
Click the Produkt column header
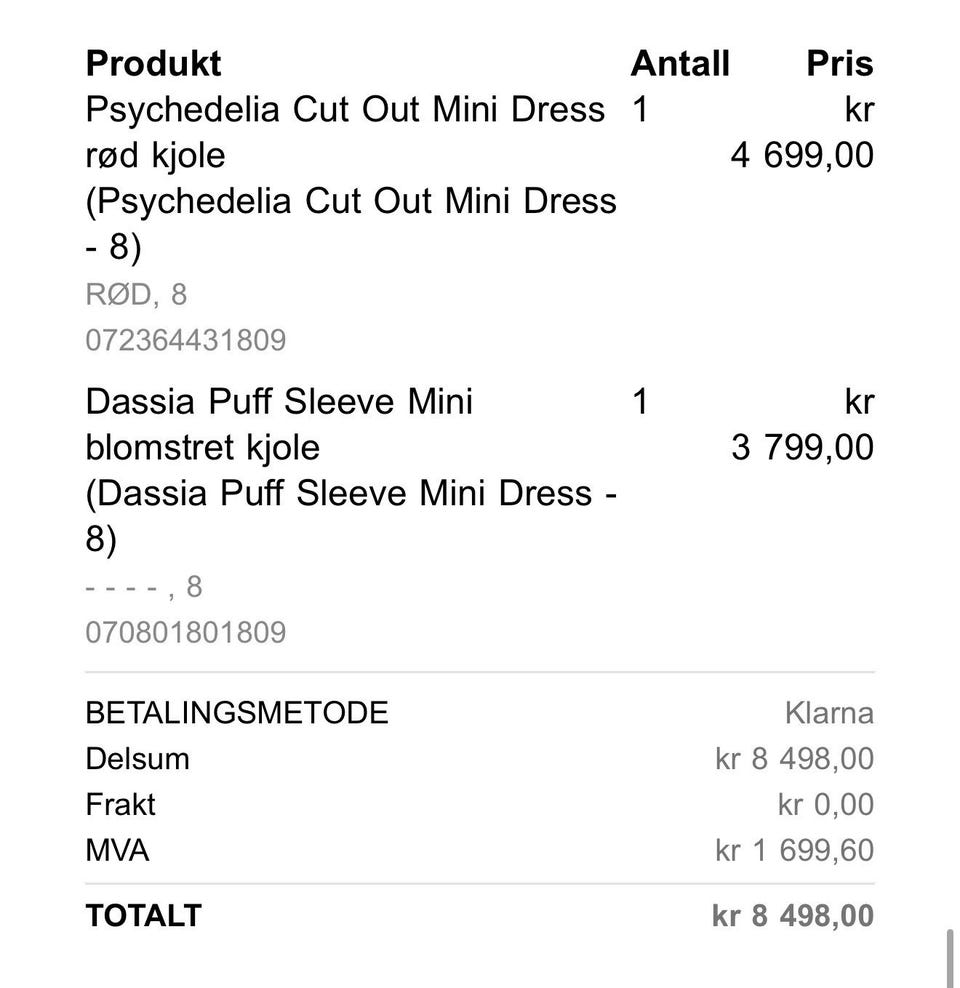pyautogui.click(x=153, y=64)
